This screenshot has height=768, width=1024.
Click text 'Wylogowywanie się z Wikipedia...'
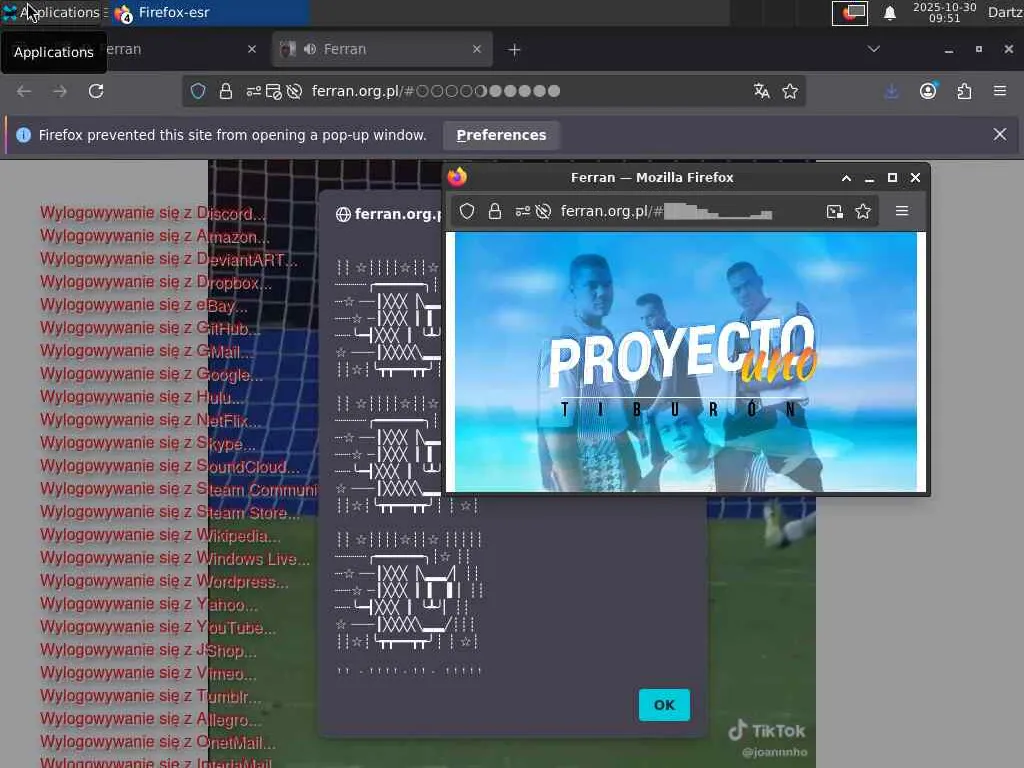tap(160, 535)
